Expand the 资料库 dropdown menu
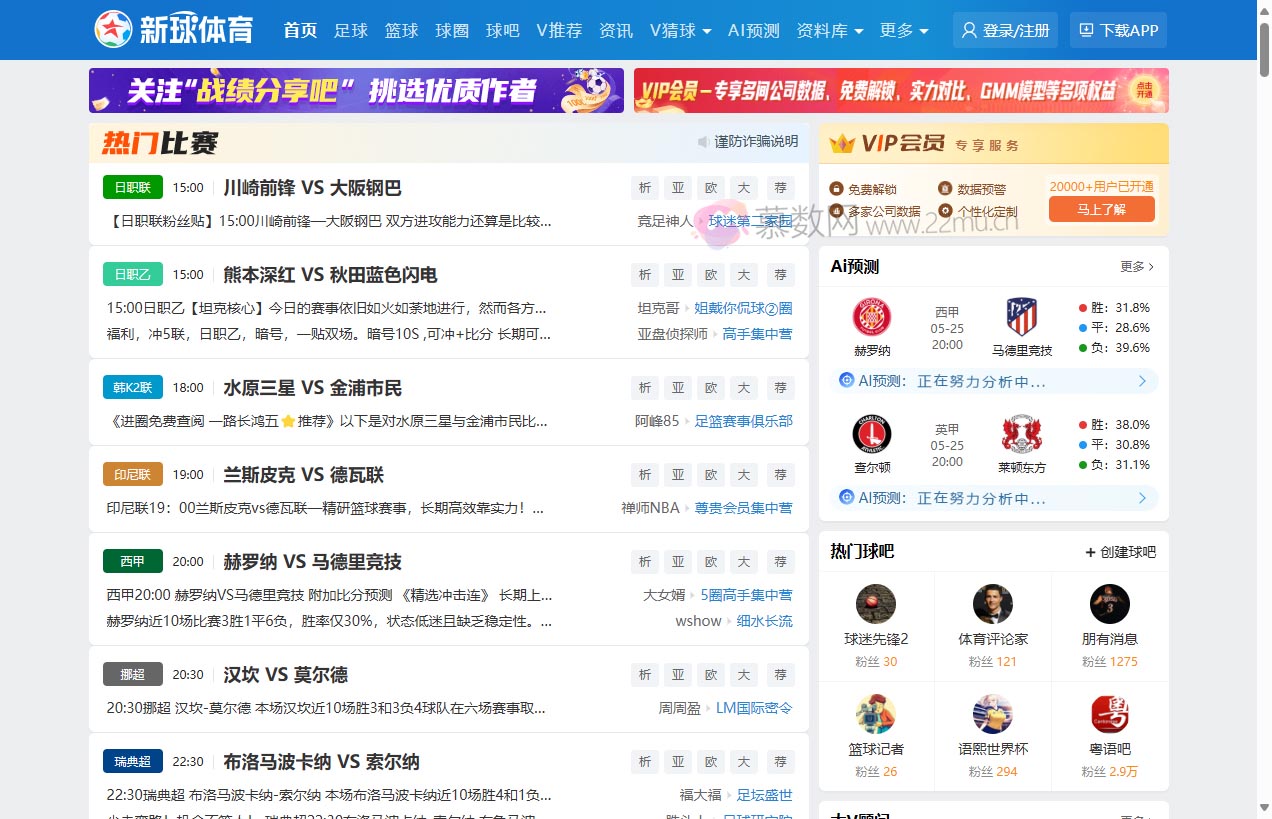 tap(829, 30)
